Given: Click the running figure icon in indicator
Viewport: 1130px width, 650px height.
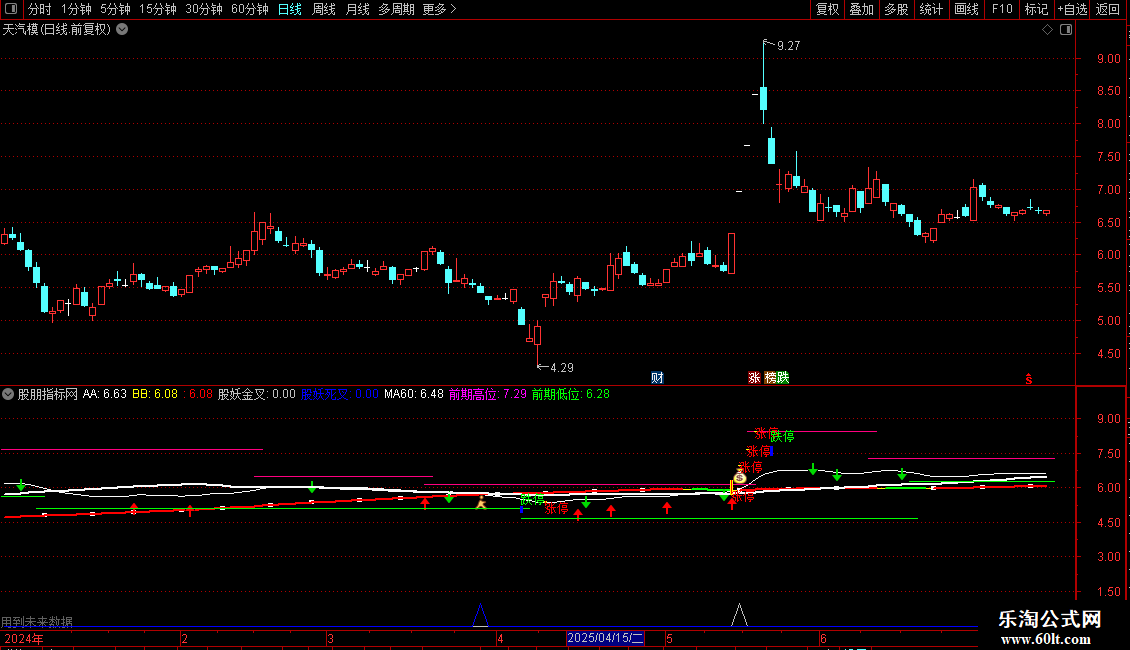Looking at the screenshot, I should coord(481,502).
